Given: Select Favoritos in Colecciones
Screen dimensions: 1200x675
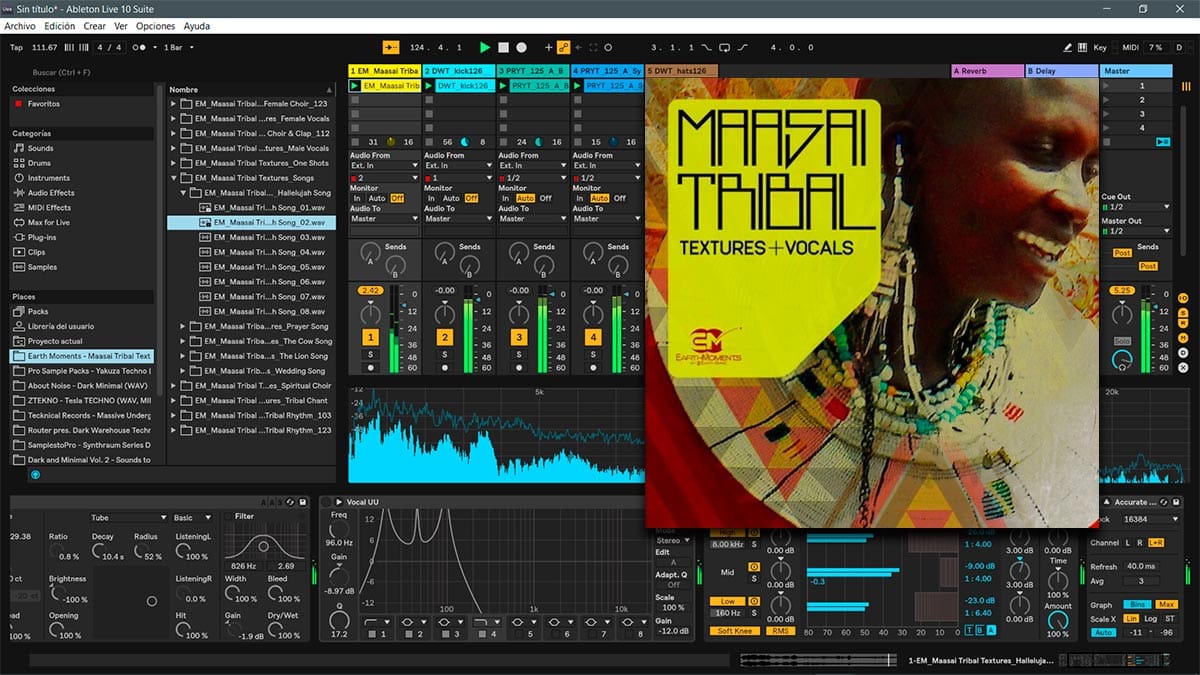Looking at the screenshot, I should pos(43,104).
